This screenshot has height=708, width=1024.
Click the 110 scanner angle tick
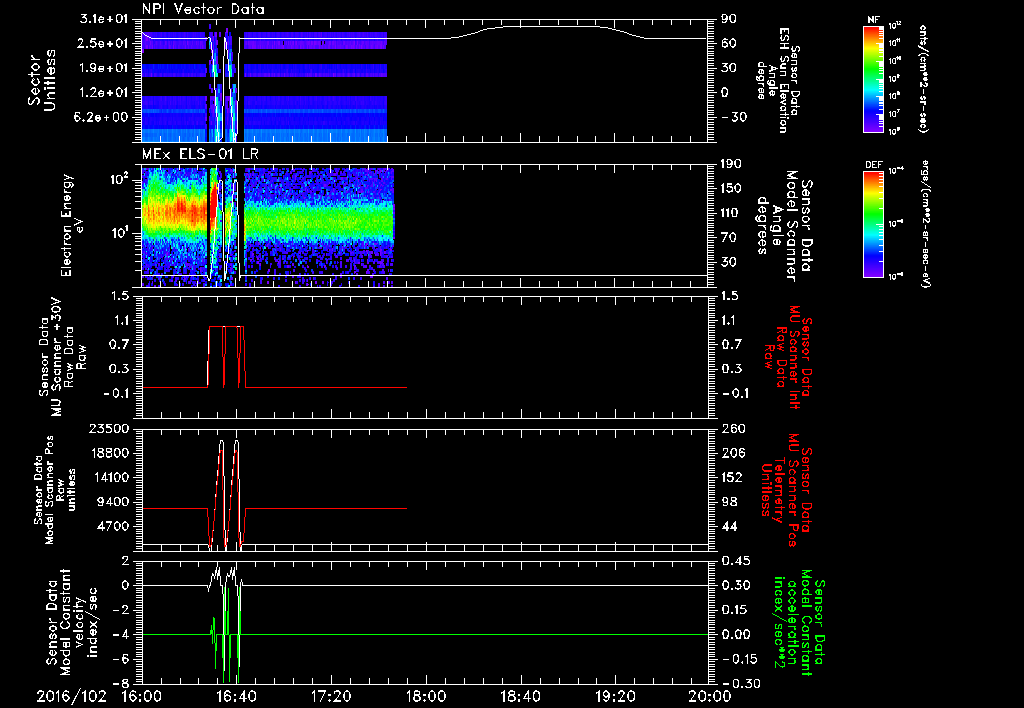click(731, 213)
